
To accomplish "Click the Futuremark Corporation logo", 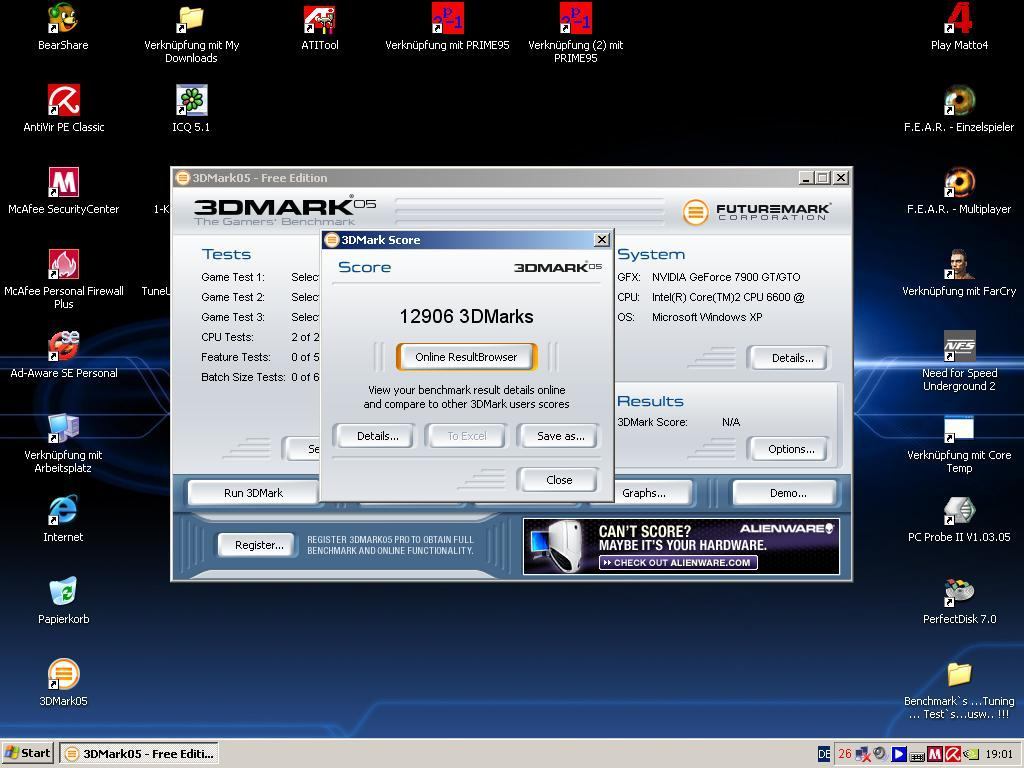I will click(757, 212).
